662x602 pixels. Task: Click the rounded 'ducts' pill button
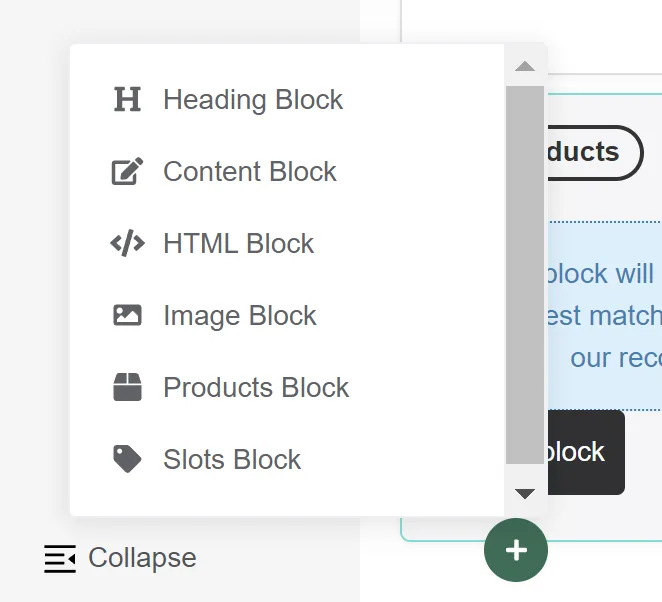pos(595,152)
